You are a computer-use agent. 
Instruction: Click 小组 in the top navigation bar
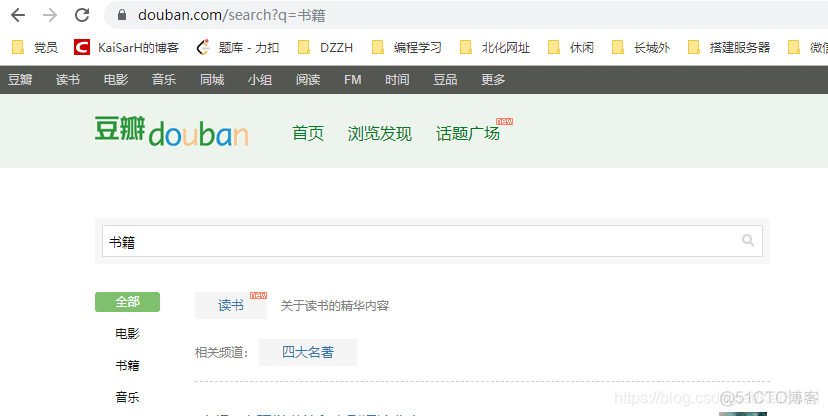point(260,80)
